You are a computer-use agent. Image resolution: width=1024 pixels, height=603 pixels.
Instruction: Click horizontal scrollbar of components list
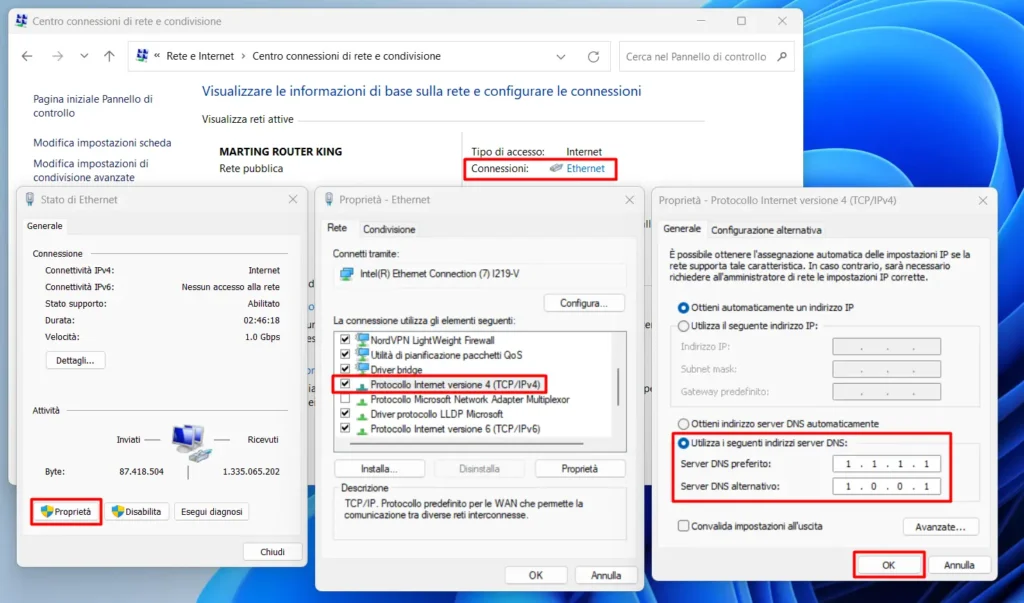(466, 444)
